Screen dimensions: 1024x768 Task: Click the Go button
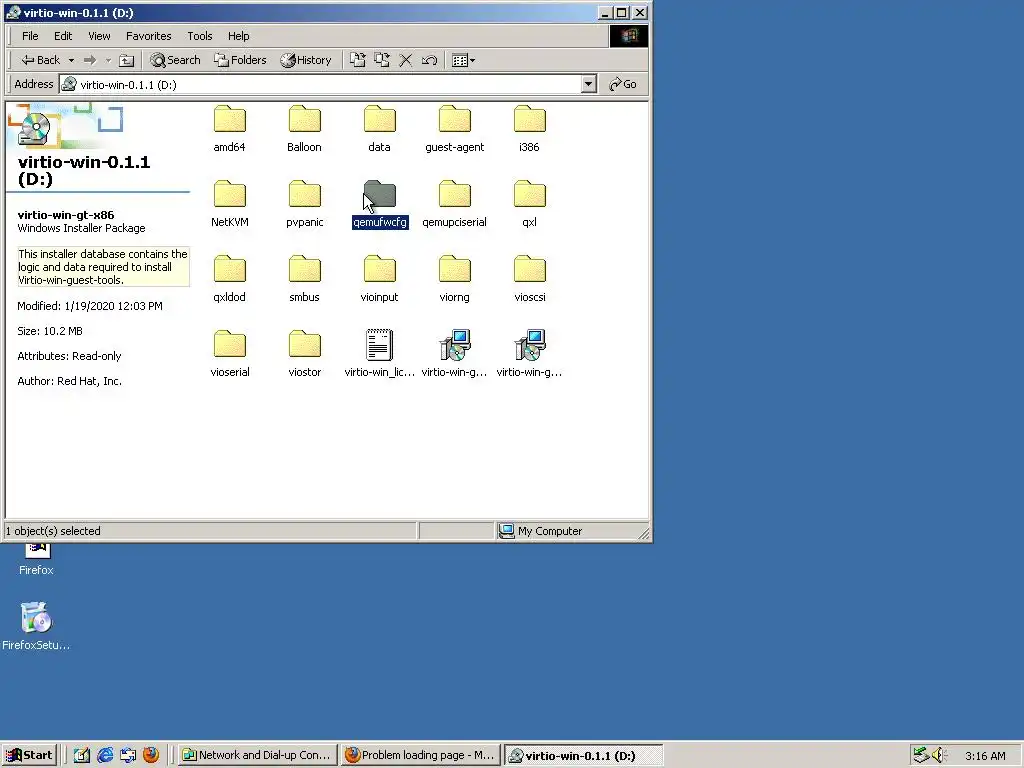coord(623,84)
